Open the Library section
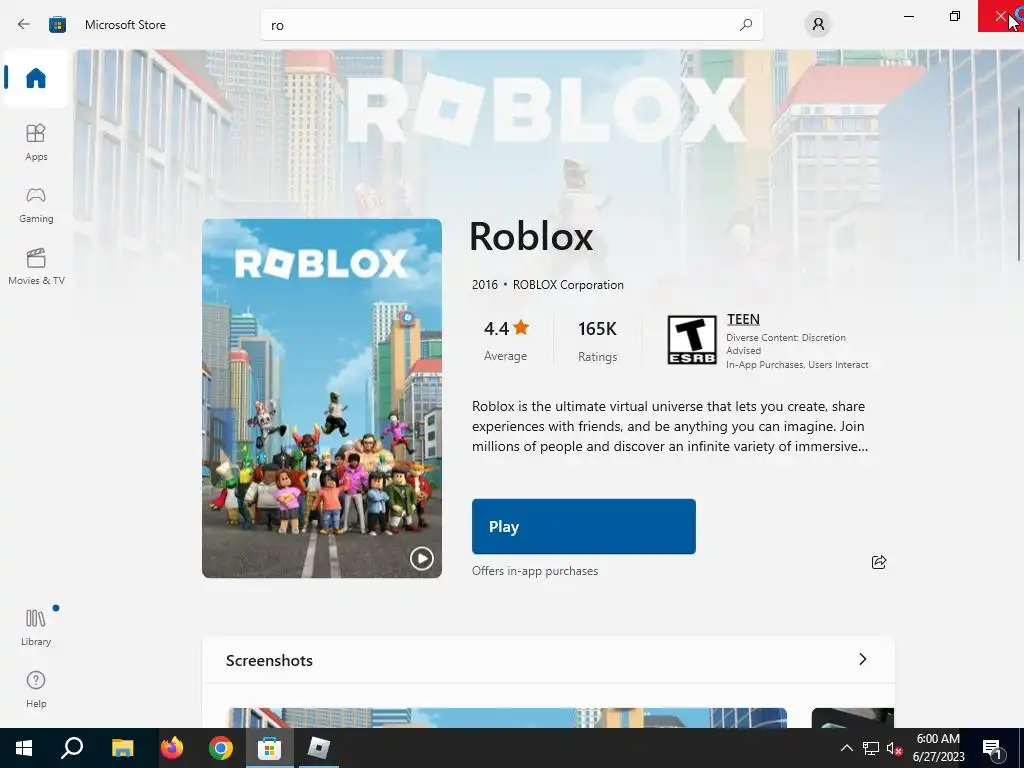Viewport: 1024px width, 768px height. [36, 627]
